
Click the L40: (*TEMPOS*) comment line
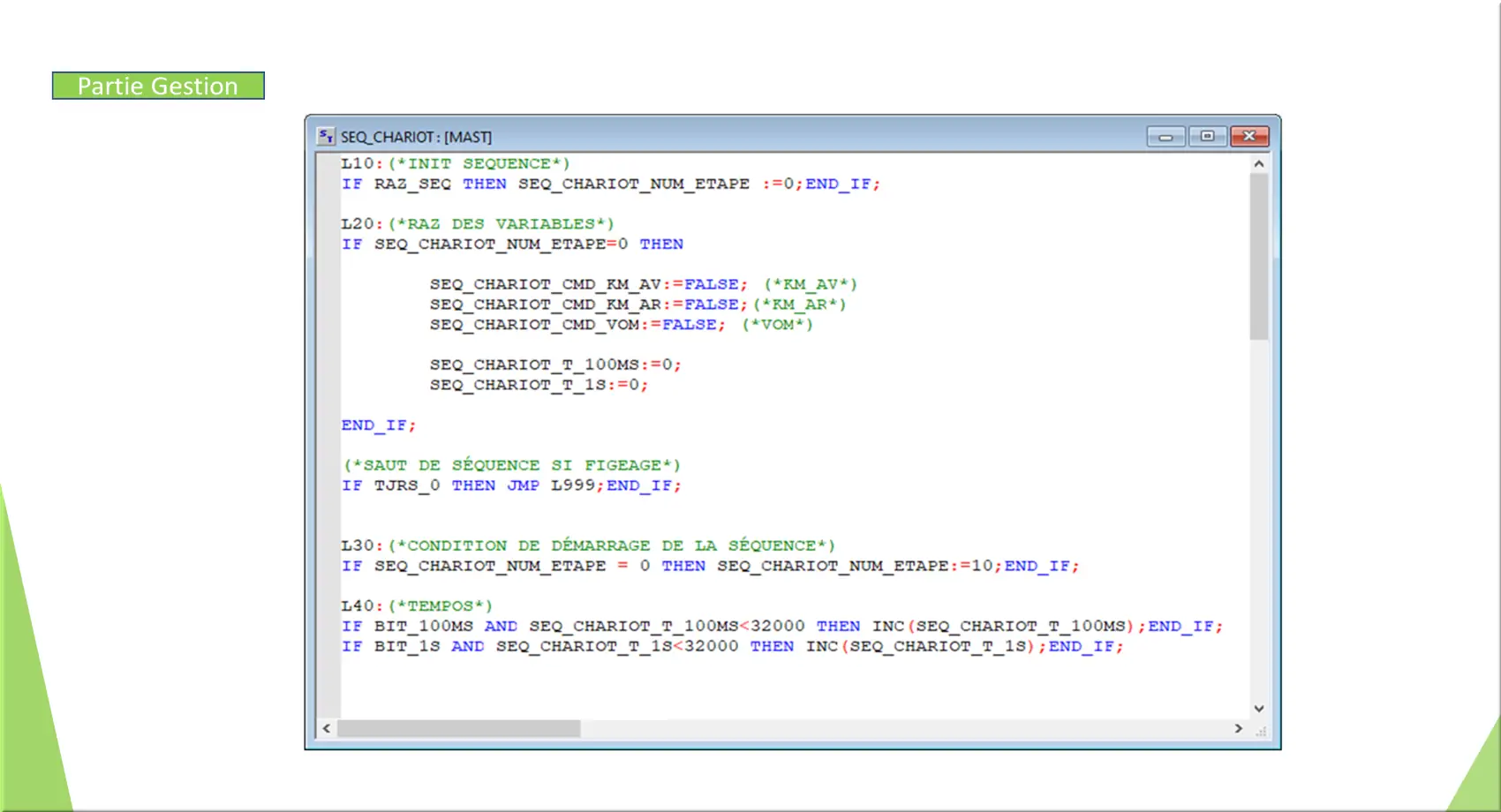click(417, 606)
